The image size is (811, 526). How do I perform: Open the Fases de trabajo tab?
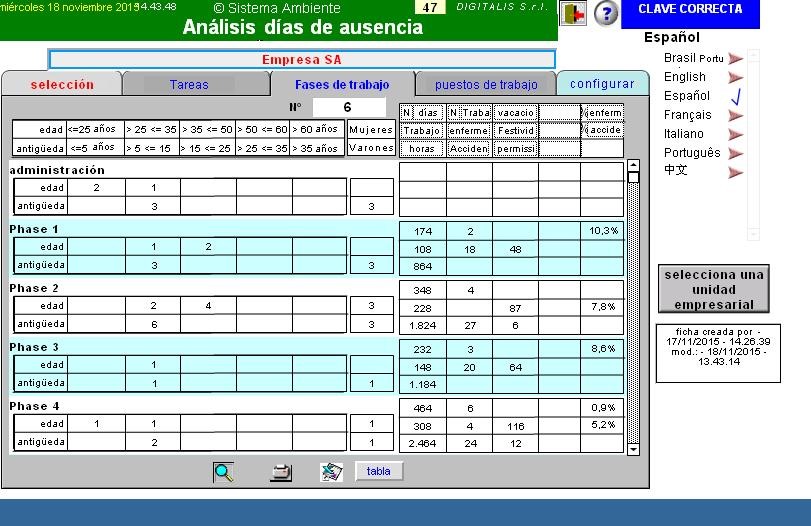point(342,84)
